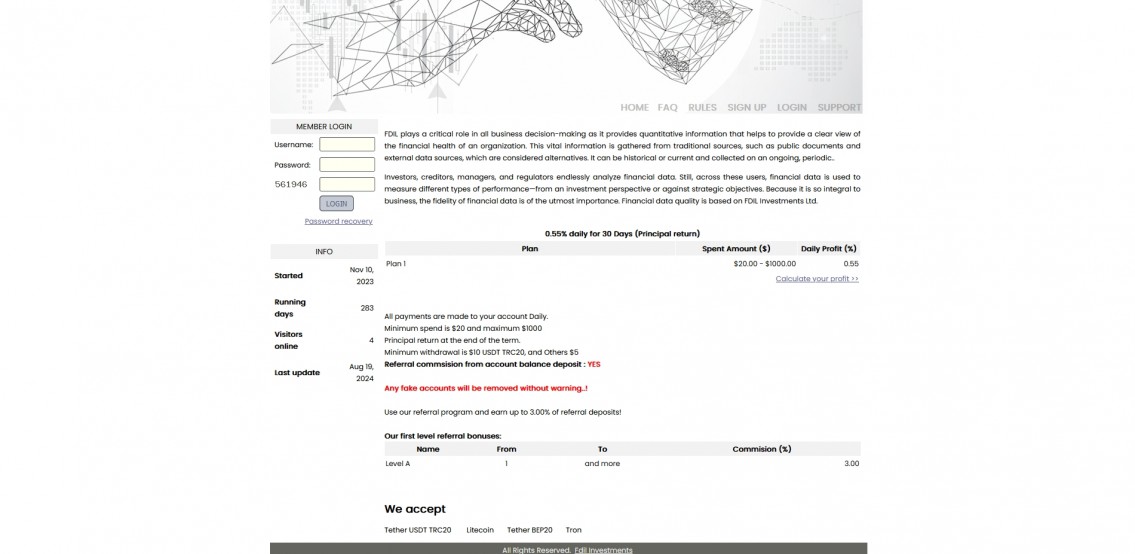The image size is (1135, 554).
Task: Click the Level A referral row
Action: pos(621,464)
